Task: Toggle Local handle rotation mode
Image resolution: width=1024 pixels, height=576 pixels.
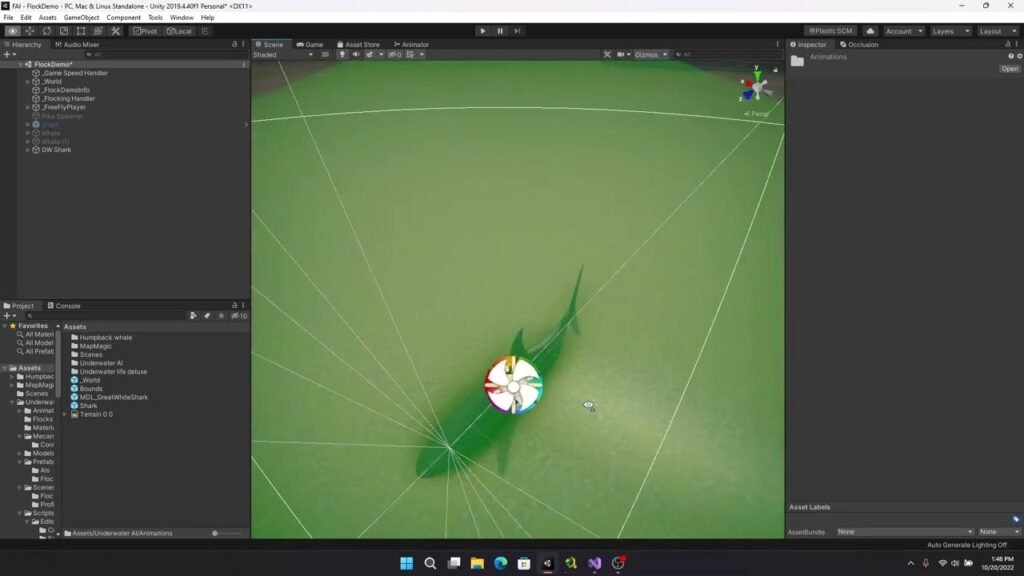Action: click(179, 30)
